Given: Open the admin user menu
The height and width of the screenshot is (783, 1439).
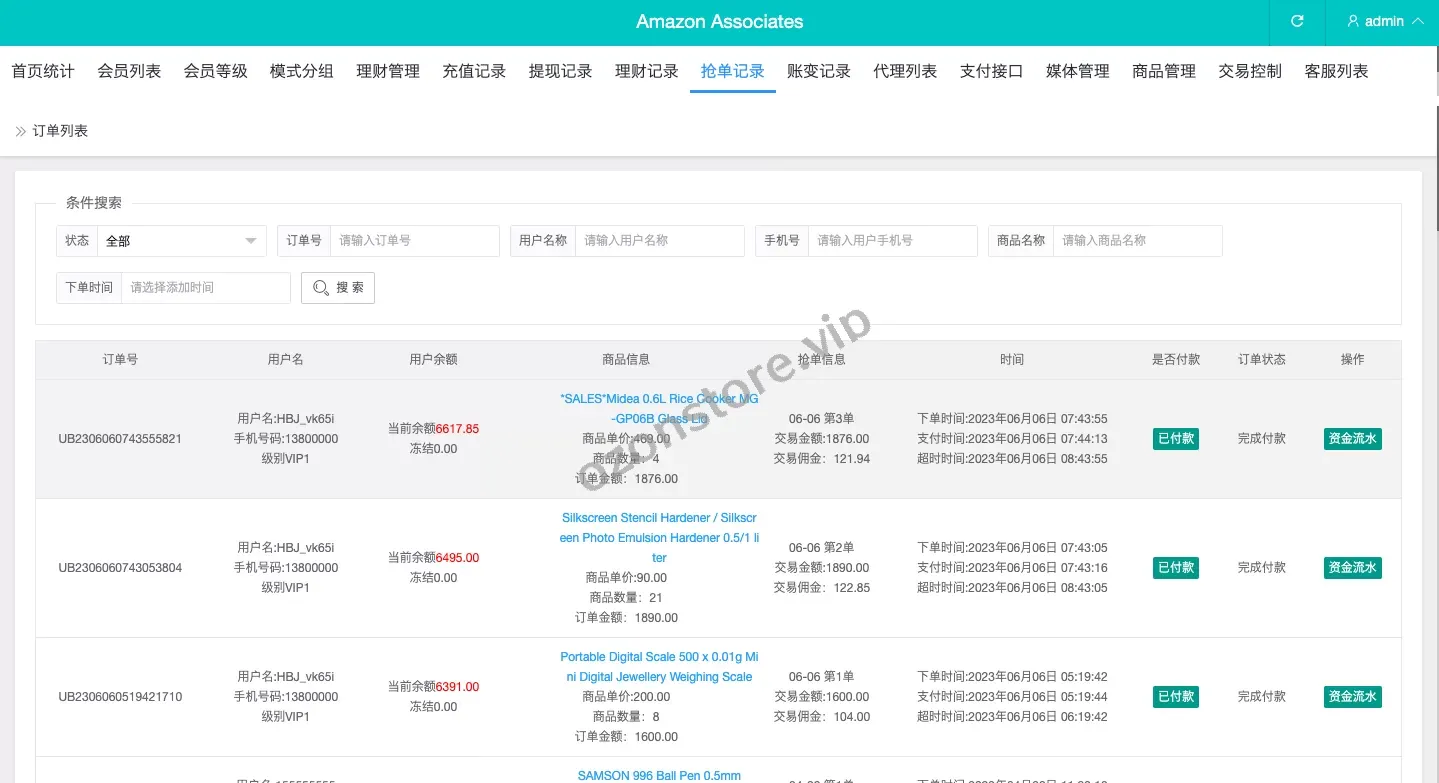Looking at the screenshot, I should click(x=1384, y=21).
